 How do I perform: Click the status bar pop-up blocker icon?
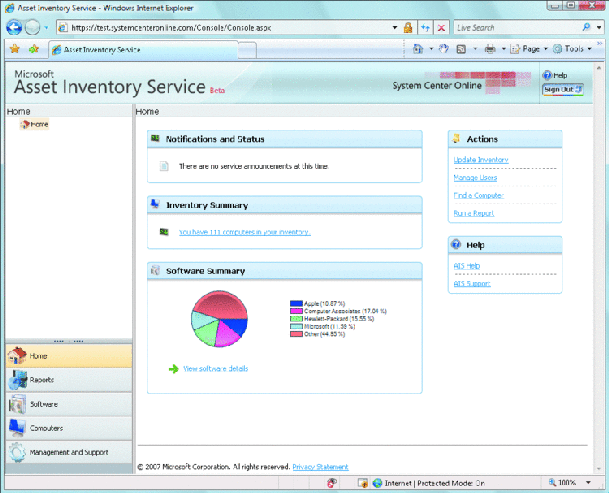(363, 483)
